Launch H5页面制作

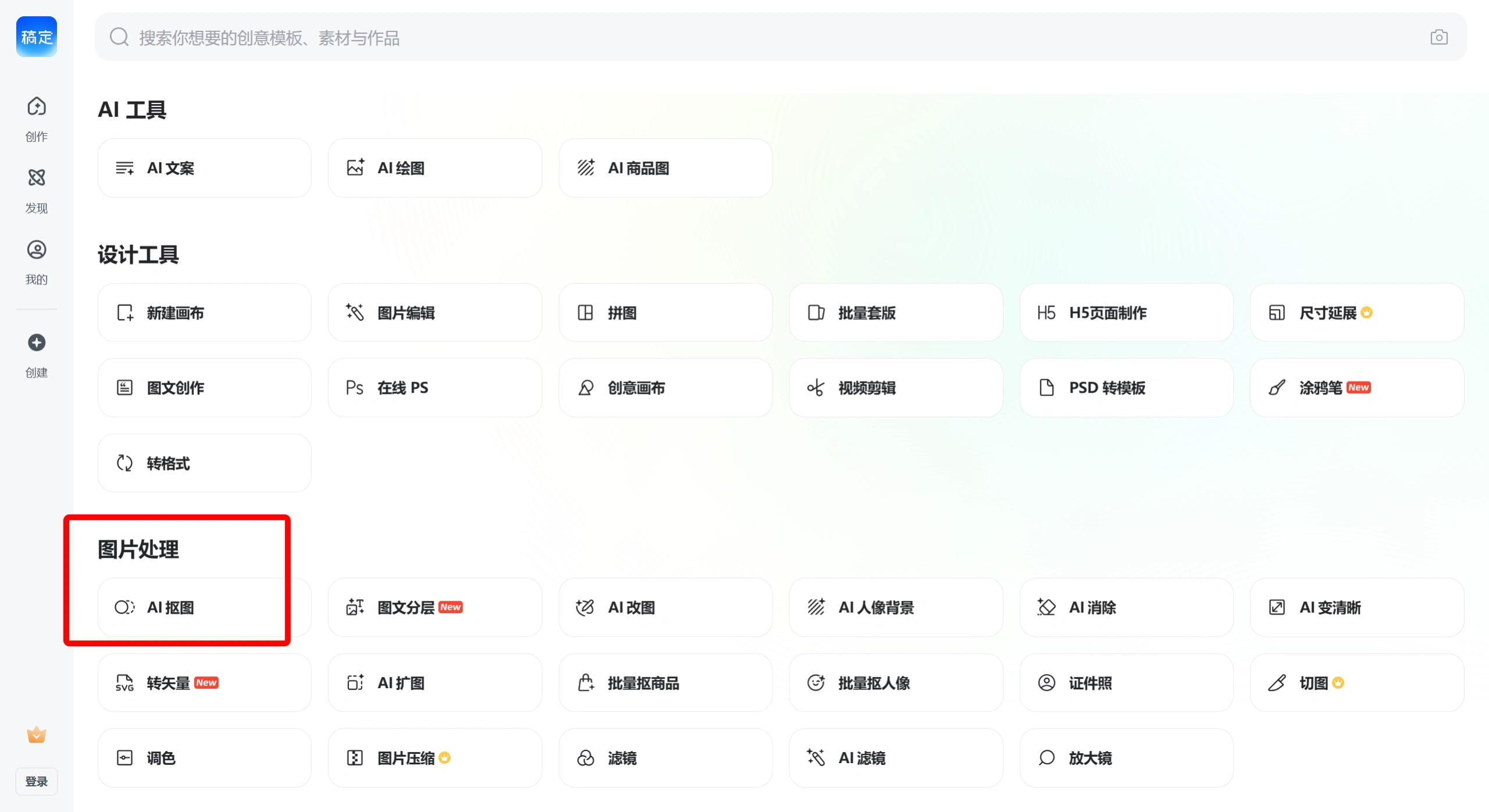click(1127, 313)
